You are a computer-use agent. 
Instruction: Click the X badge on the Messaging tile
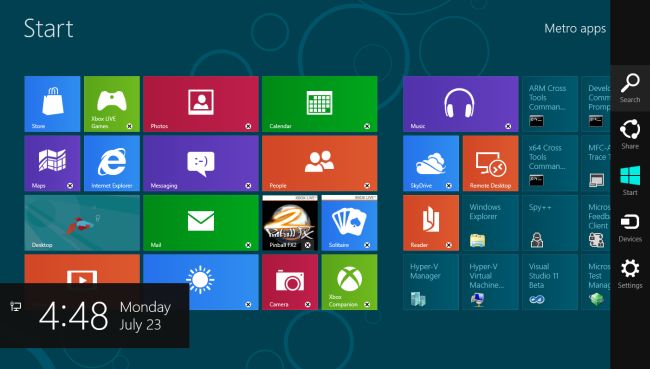tap(248, 186)
